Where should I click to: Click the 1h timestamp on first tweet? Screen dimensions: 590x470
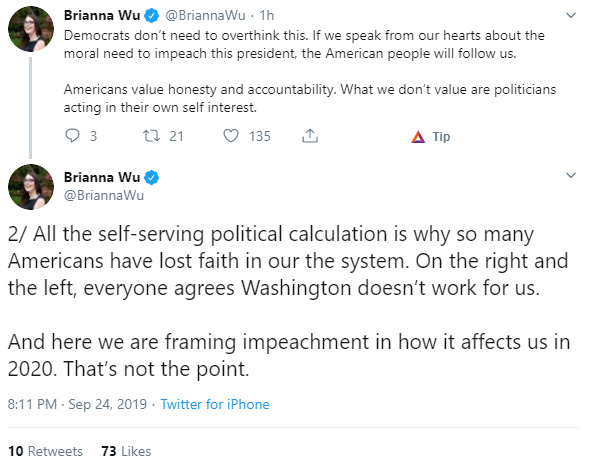coord(266,15)
